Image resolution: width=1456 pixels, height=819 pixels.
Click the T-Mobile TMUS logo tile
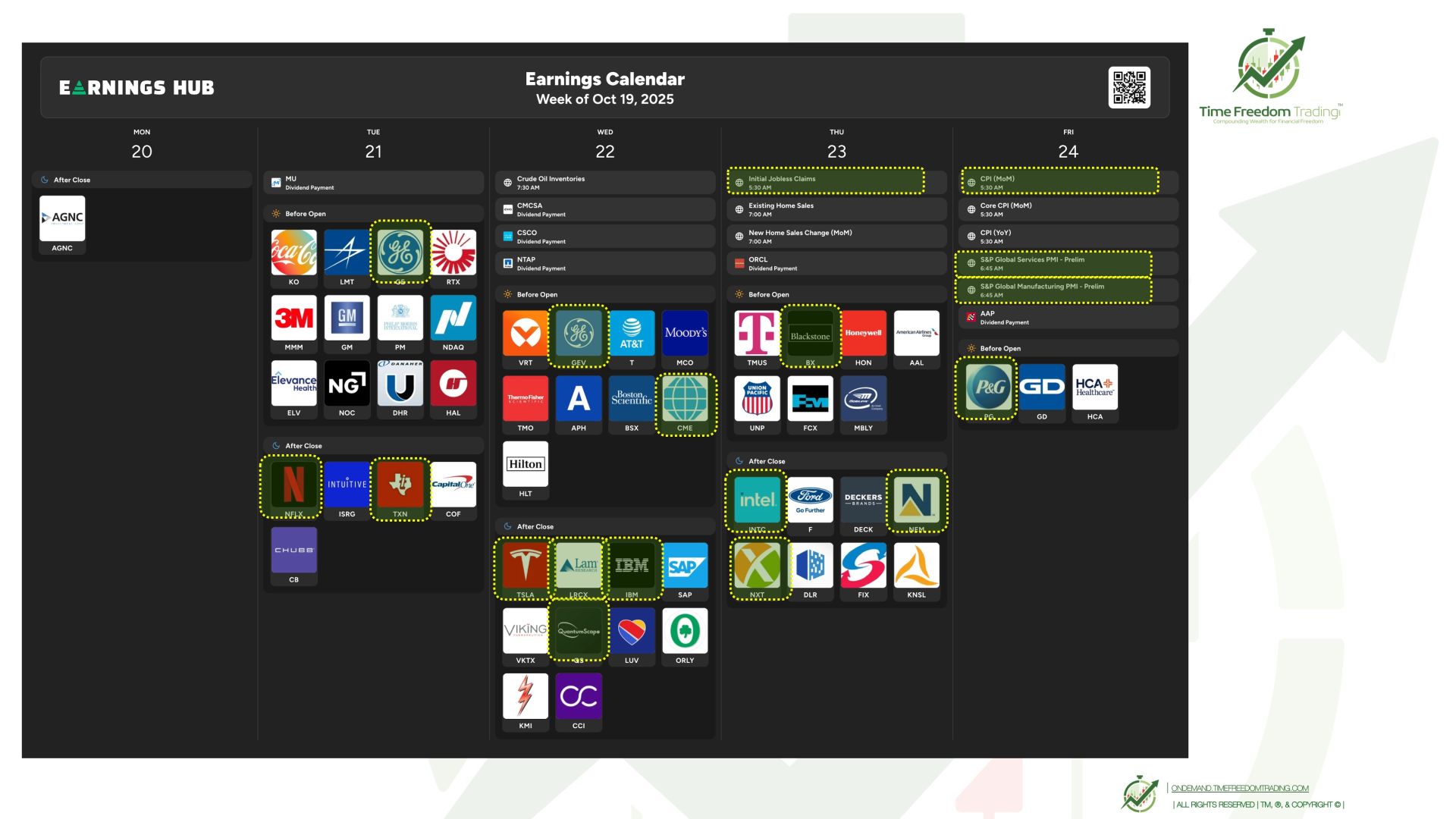[x=757, y=334]
